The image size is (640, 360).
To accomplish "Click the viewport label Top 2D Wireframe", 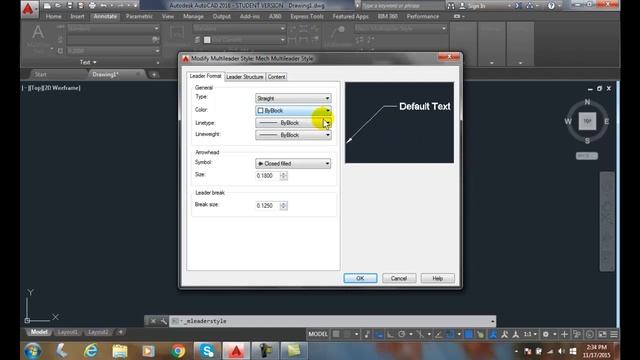I will pos(51,88).
